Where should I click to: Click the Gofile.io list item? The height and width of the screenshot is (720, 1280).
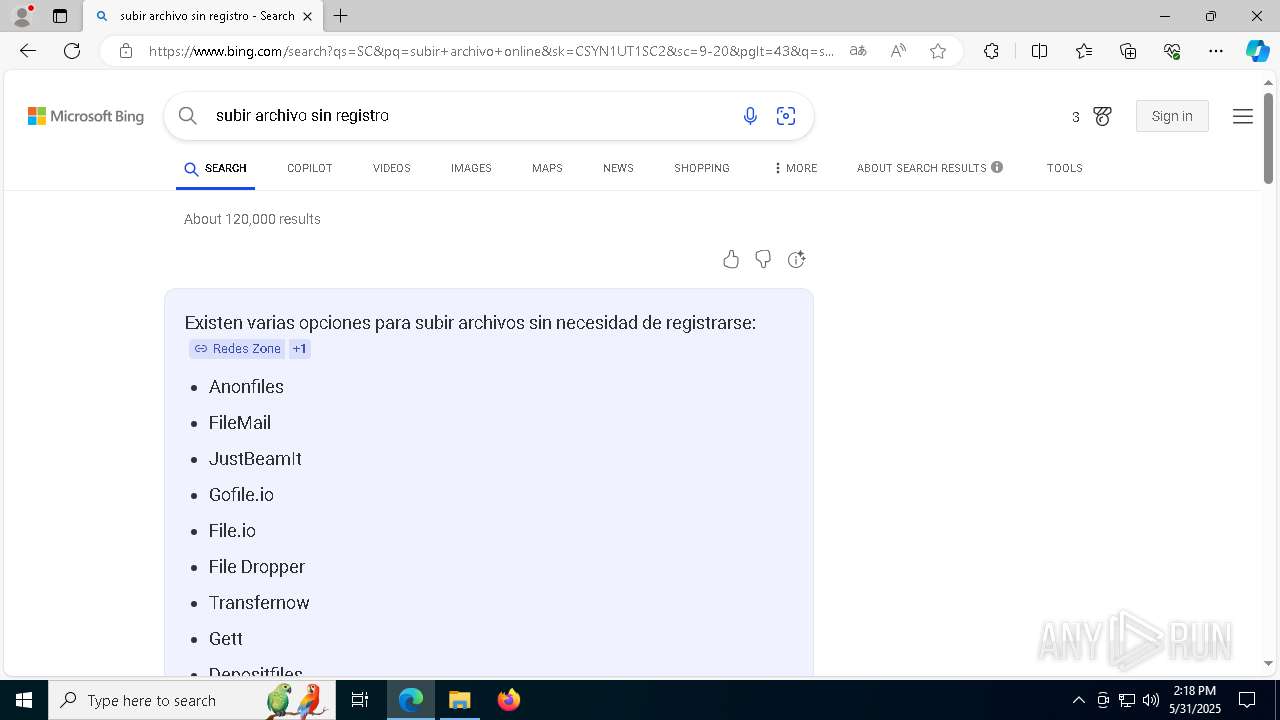tap(241, 495)
